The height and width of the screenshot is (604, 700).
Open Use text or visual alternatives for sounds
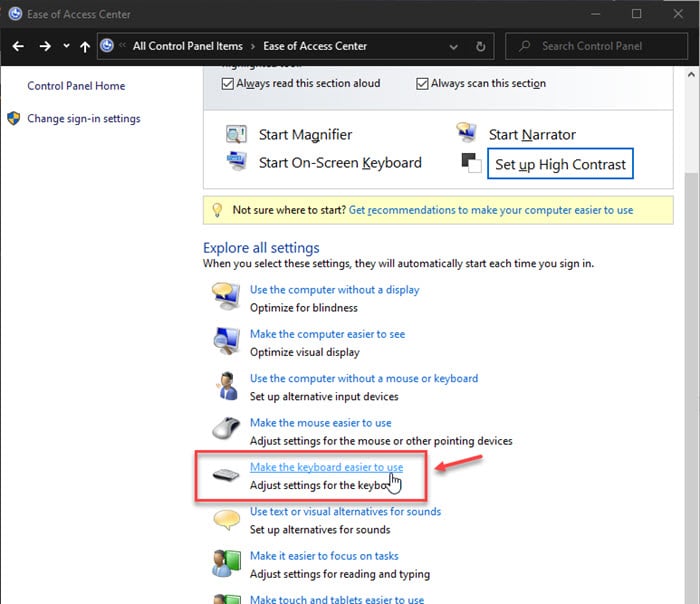point(345,511)
